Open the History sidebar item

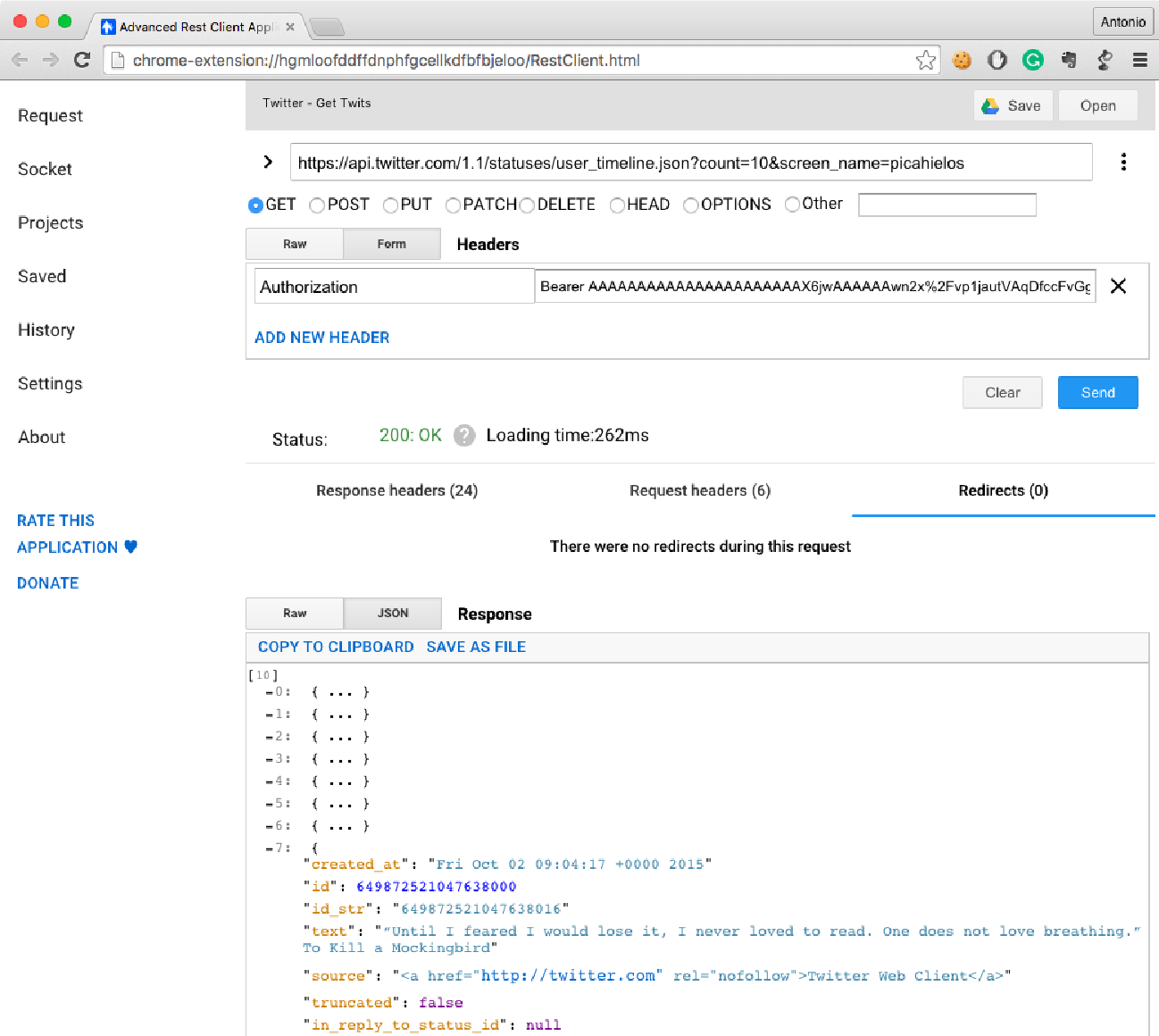(46, 330)
